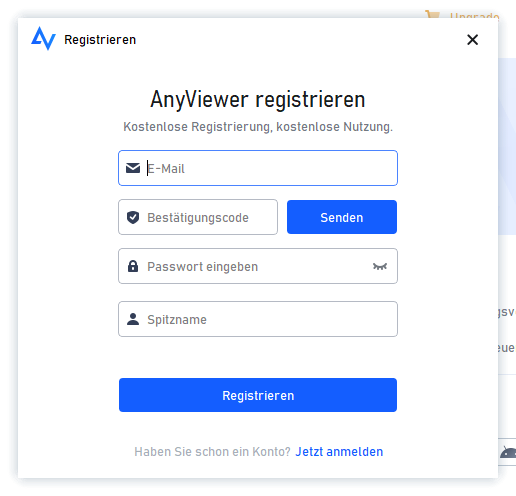Send the verification code with Senden

[x=342, y=217]
